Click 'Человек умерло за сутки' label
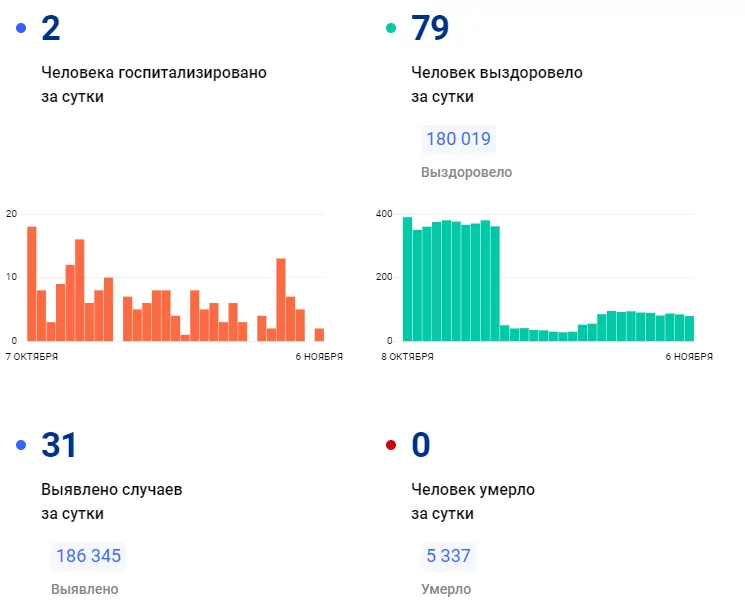Viewport: 745px width, 613px height. pyautogui.click(x=473, y=501)
